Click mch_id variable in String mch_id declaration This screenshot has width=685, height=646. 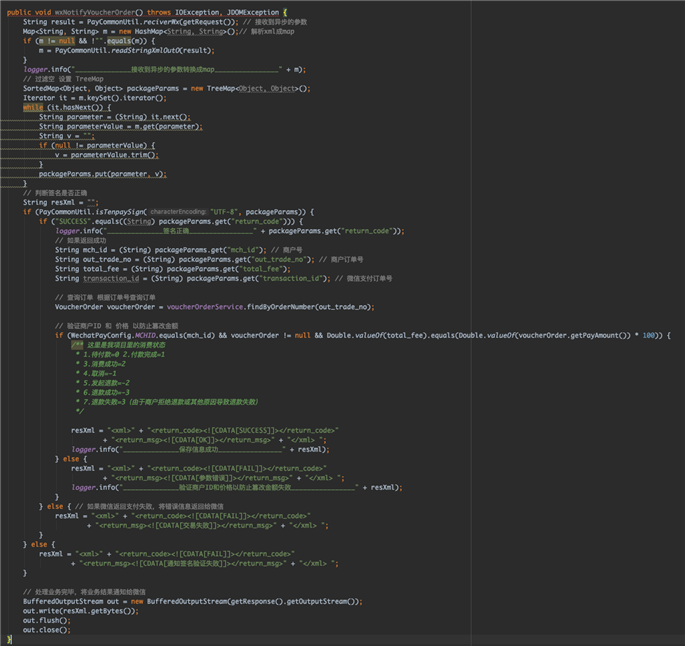[x=95, y=250]
